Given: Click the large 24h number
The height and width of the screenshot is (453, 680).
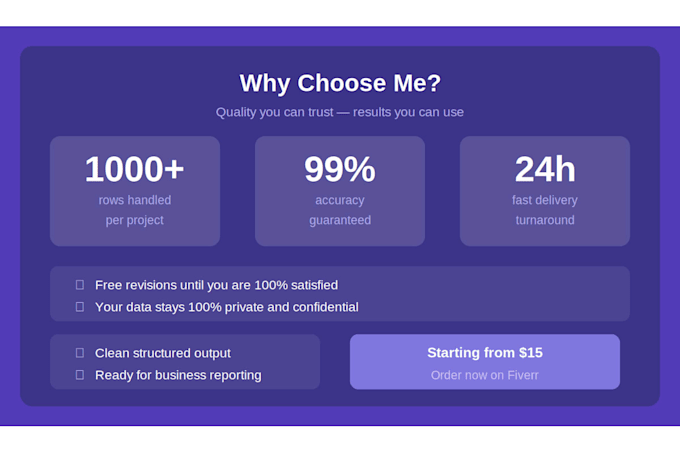Looking at the screenshot, I should 545,169.
